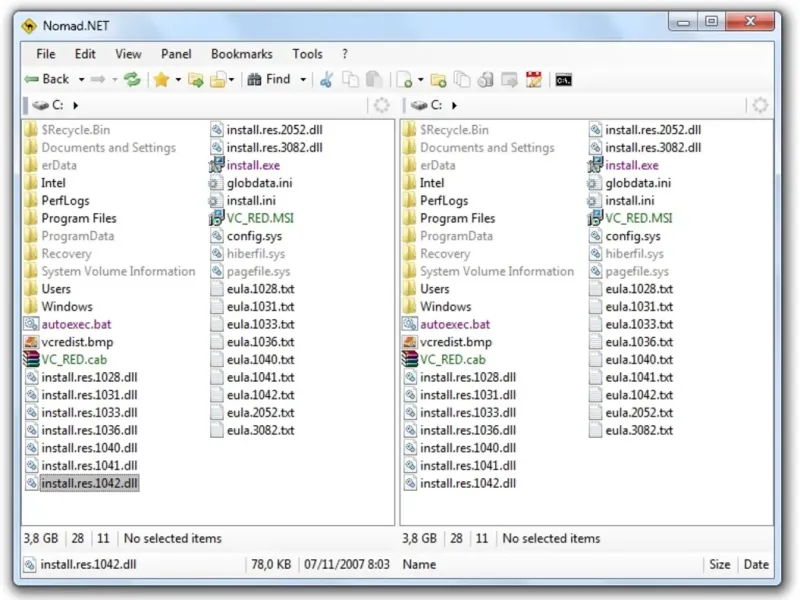
Task: Click the VC_RED.cab archive icon in the right panel
Action: (410, 359)
